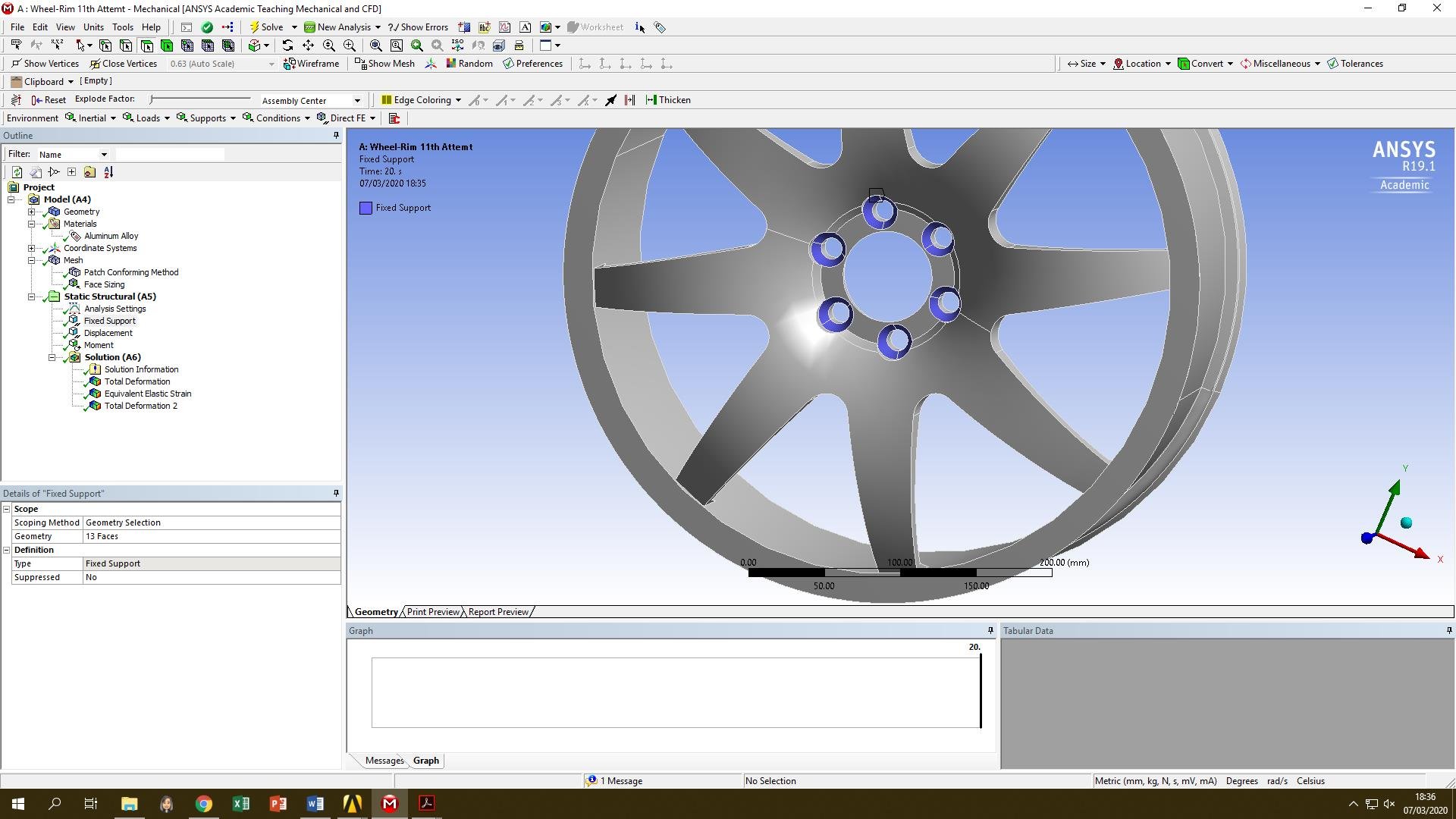Switch to the Messages tab
The image size is (1456, 819).
point(384,761)
